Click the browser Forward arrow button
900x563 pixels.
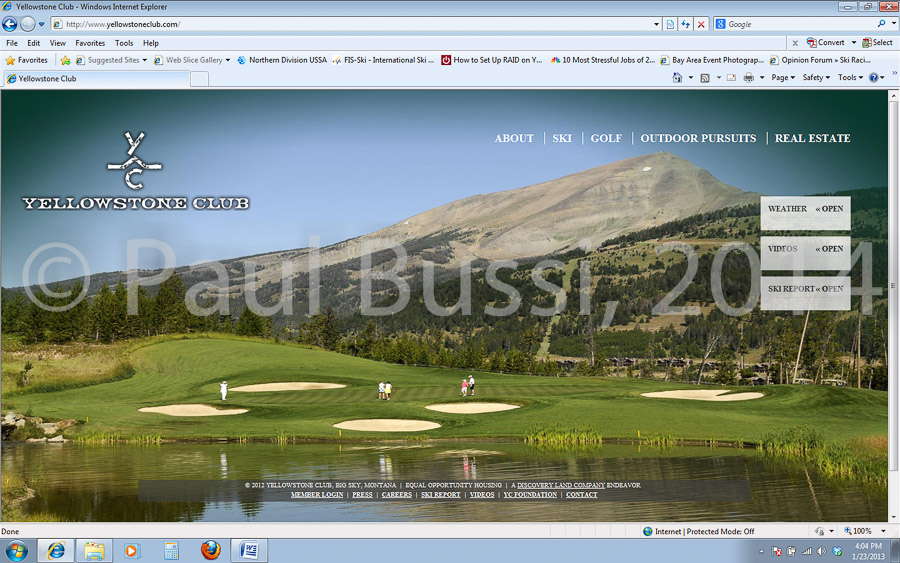tap(28, 24)
